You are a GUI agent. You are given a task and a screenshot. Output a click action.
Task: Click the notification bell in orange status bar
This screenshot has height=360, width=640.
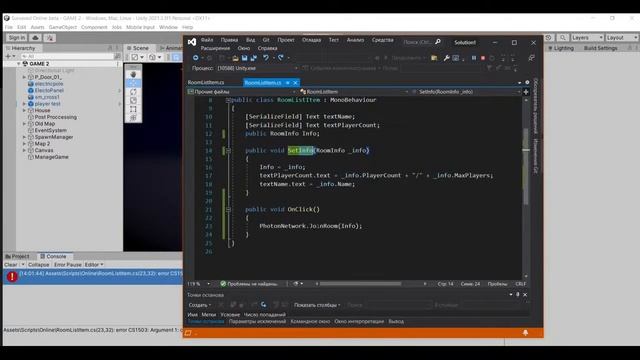(x=525, y=333)
